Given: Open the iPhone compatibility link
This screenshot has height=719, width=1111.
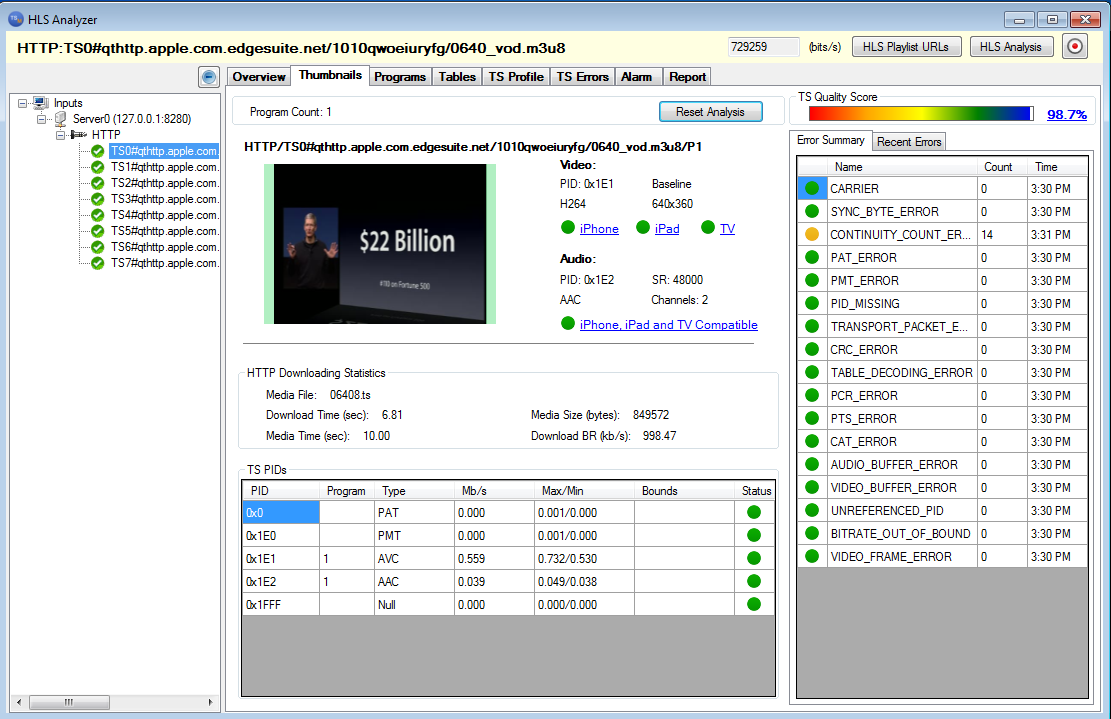Looking at the screenshot, I should point(599,229).
